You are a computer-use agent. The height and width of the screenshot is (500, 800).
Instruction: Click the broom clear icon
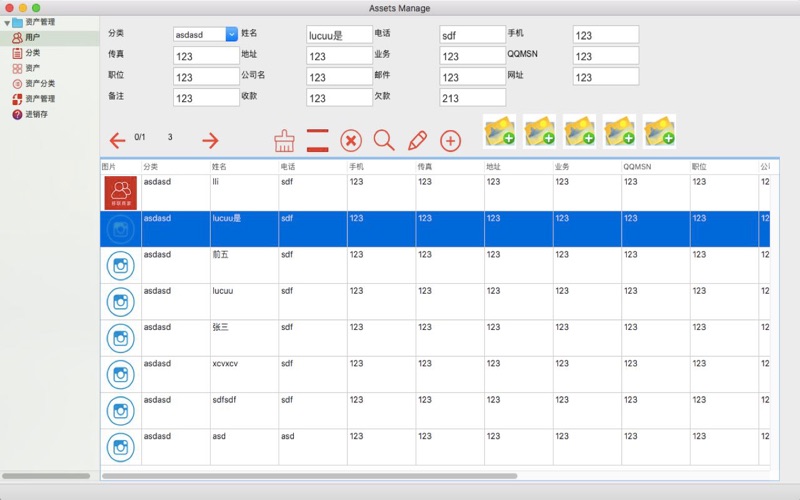[x=285, y=140]
